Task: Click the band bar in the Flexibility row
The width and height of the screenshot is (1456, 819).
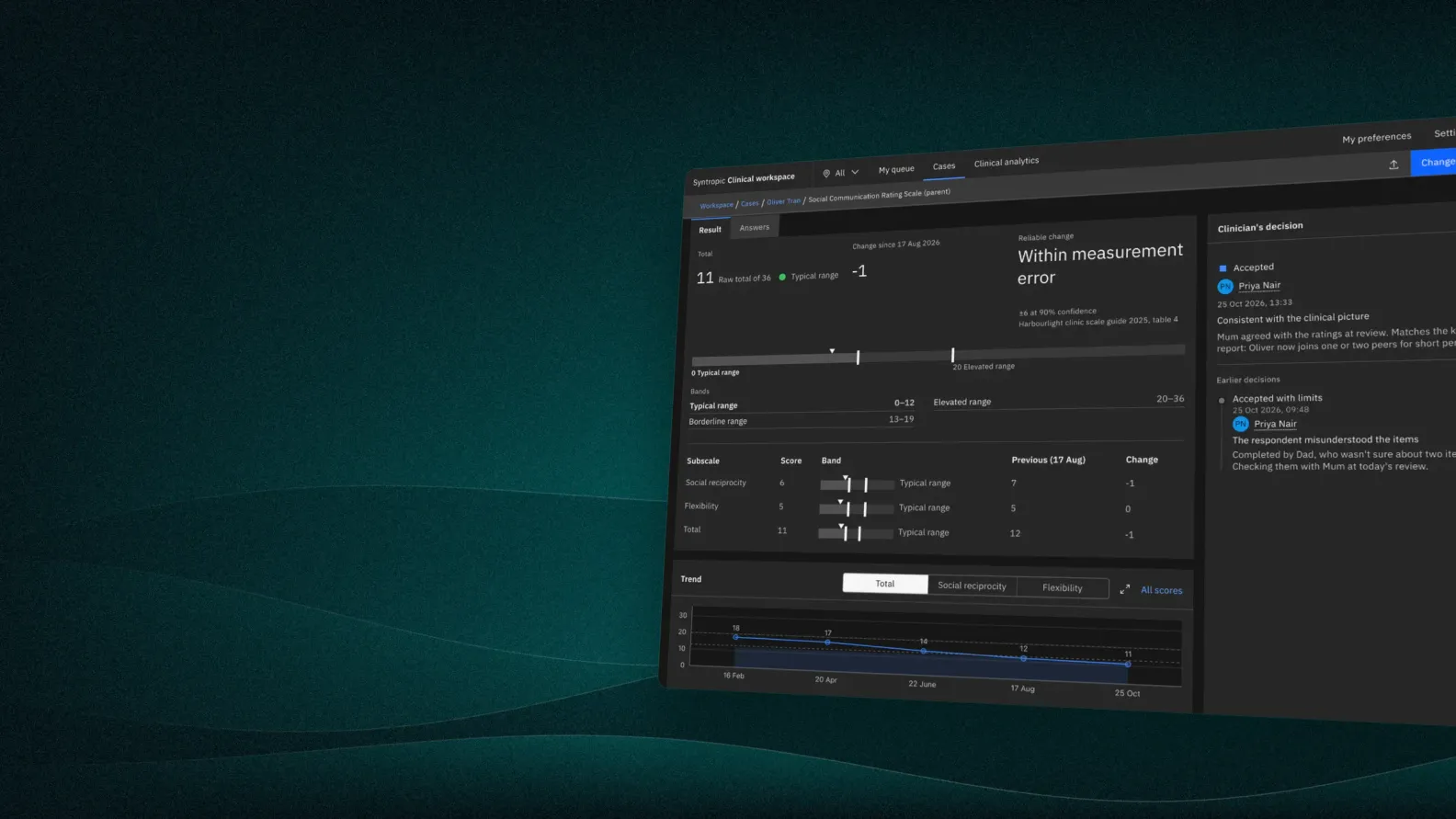Action: pyautogui.click(x=856, y=508)
